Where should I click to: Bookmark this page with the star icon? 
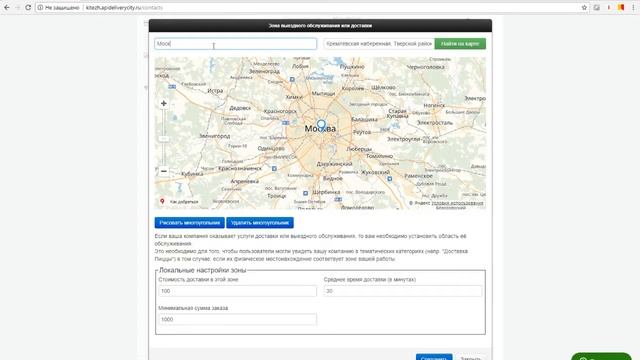click(x=584, y=7)
